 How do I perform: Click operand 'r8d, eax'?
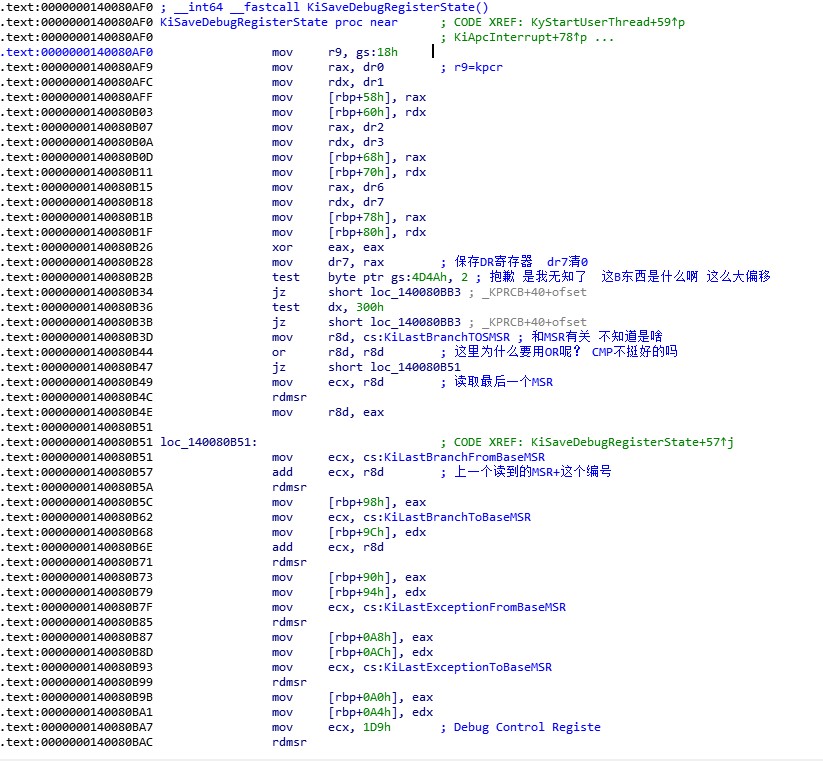coord(356,412)
